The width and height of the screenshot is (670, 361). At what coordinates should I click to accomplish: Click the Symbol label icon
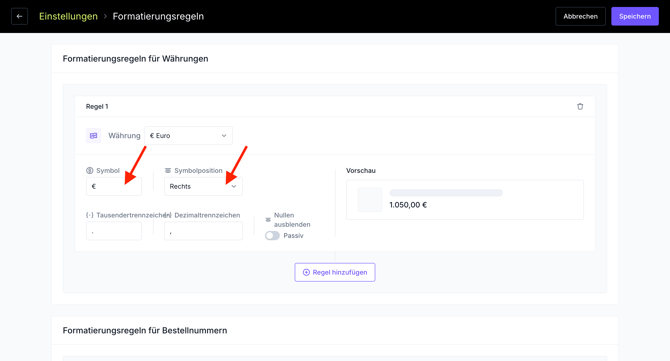[x=90, y=170]
